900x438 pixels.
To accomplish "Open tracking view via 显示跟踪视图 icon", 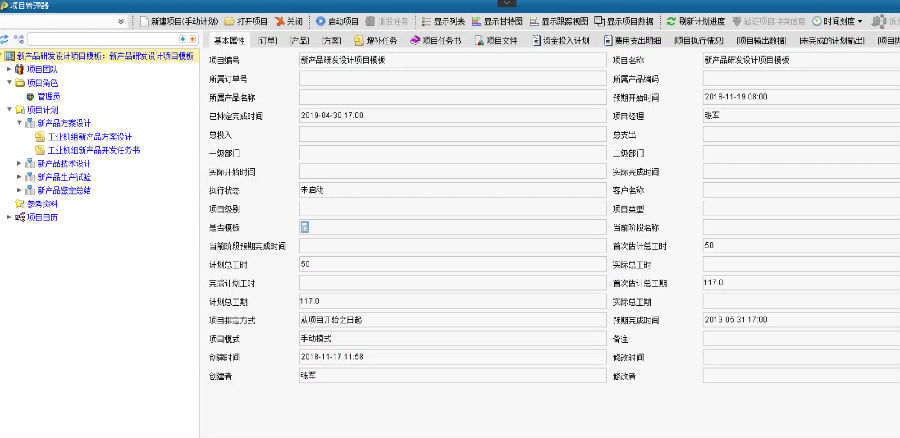I will [x=534, y=21].
